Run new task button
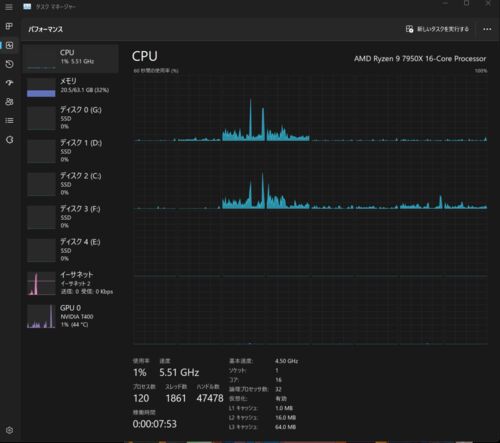Screen dimensions: 500x443 (437, 29)
